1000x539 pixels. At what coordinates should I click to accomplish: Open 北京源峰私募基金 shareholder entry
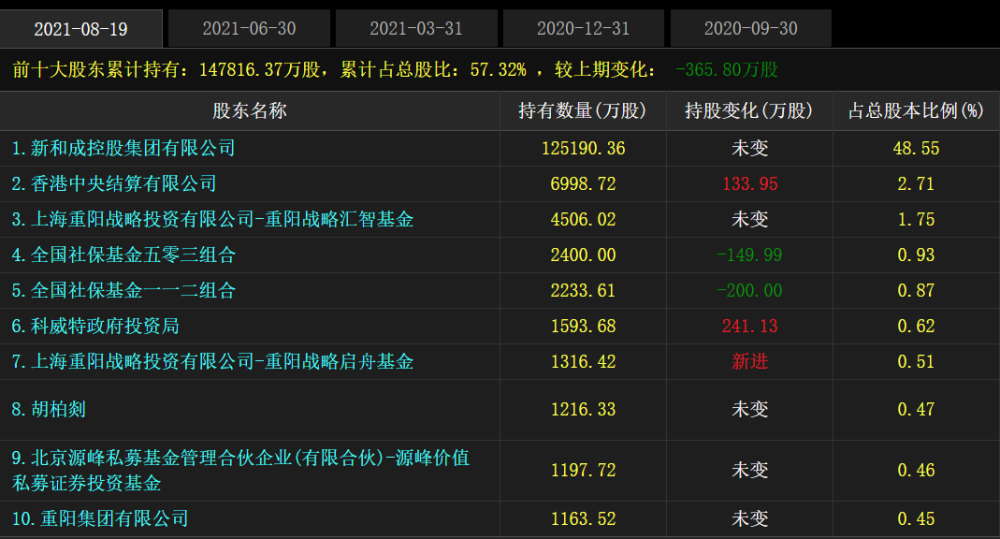tap(240, 470)
